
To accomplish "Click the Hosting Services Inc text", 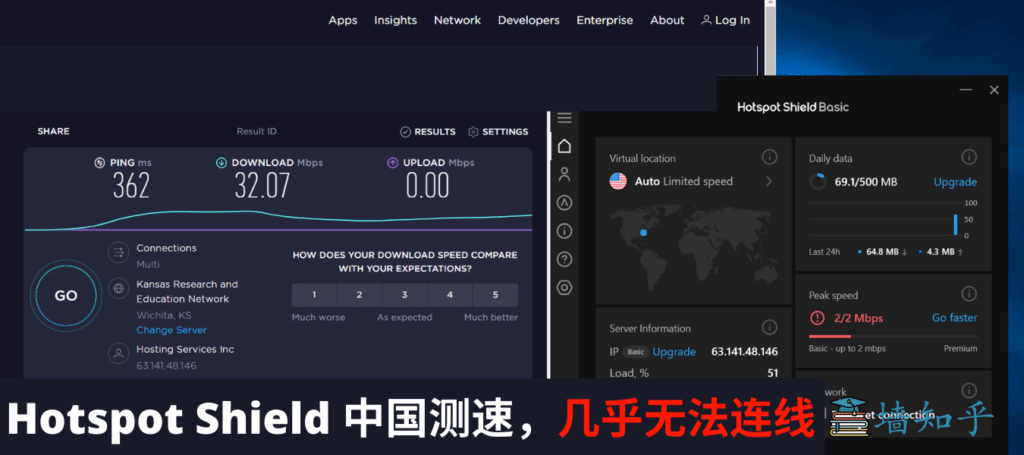I will pos(185,349).
